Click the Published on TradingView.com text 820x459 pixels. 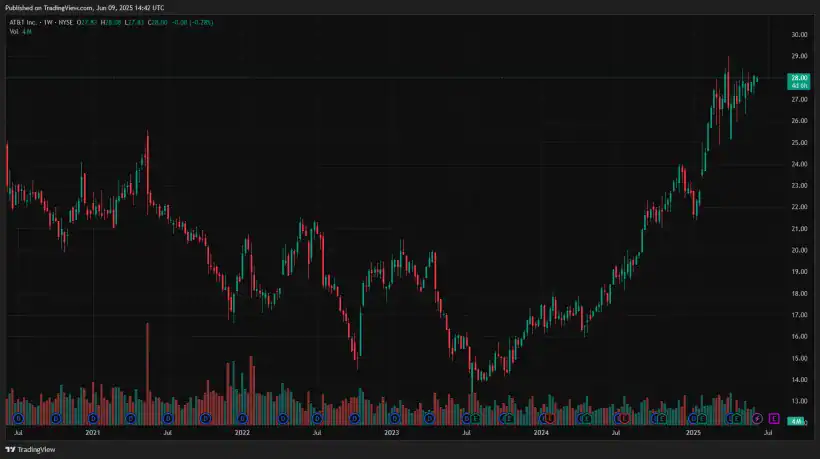[70, 7]
